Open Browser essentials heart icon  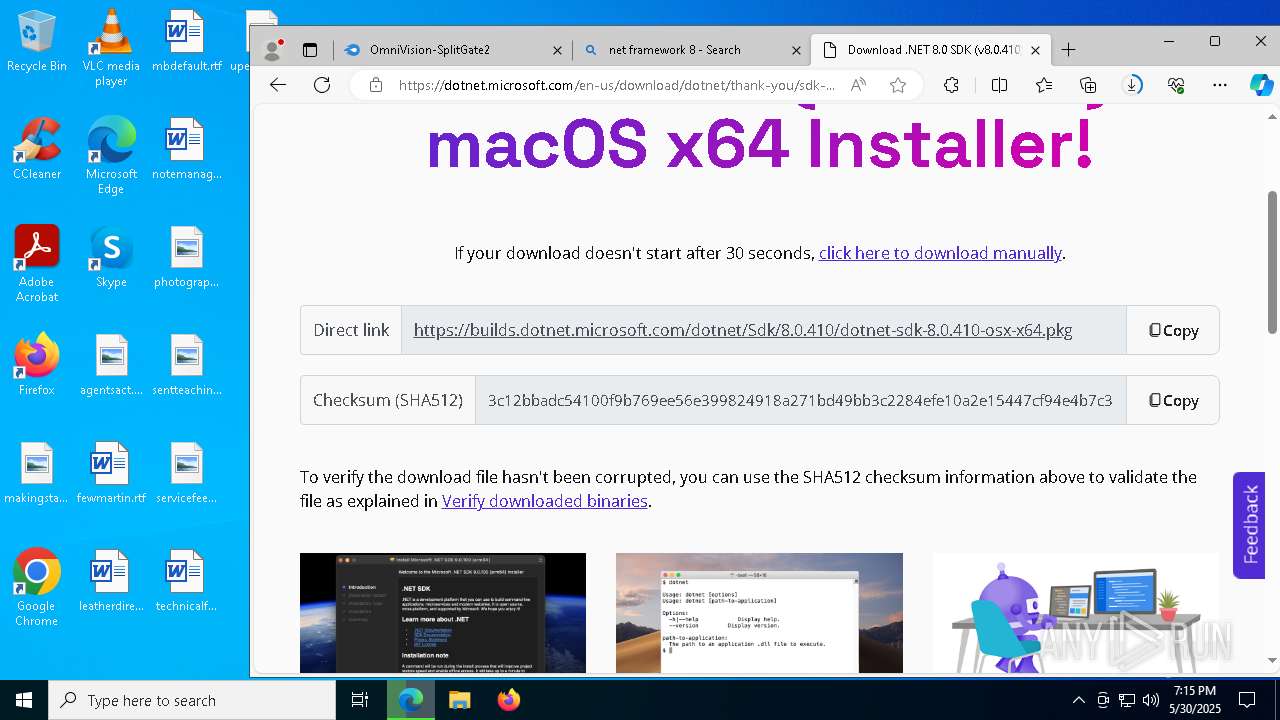point(1176,85)
